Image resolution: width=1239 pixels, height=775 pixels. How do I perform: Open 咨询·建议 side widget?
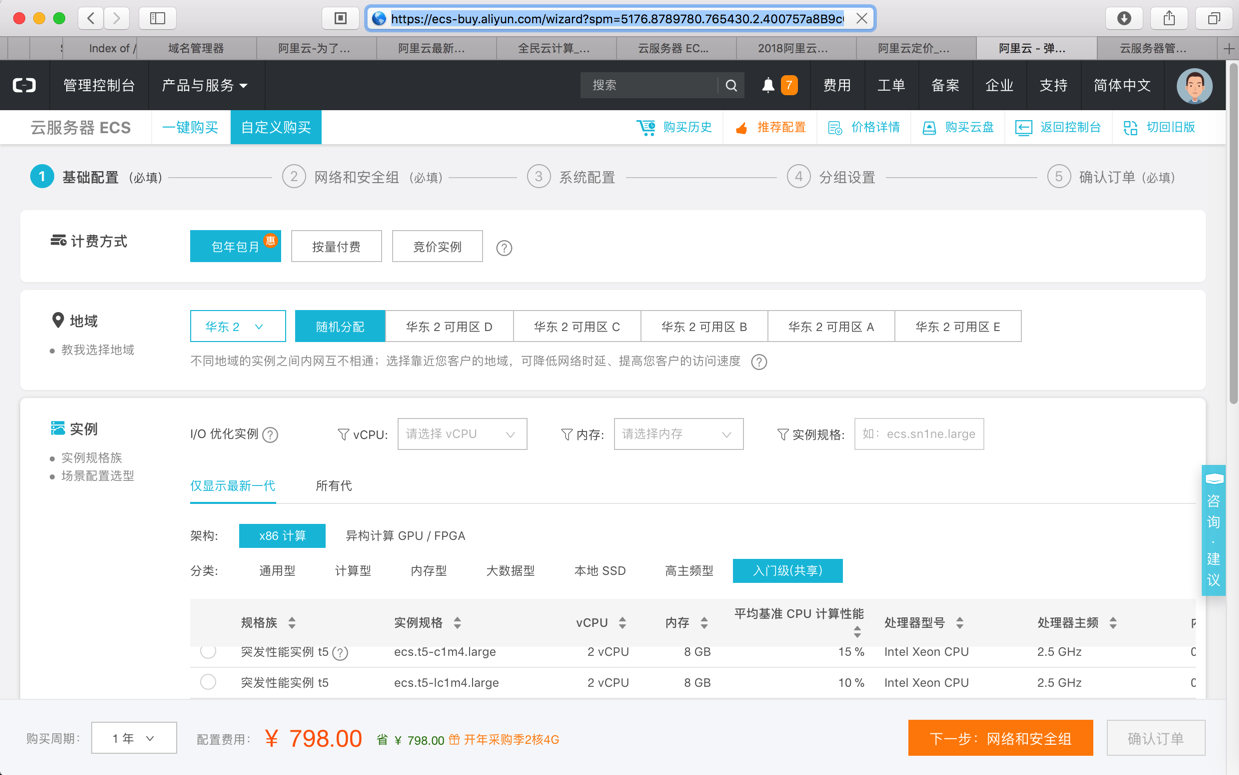click(x=1213, y=530)
